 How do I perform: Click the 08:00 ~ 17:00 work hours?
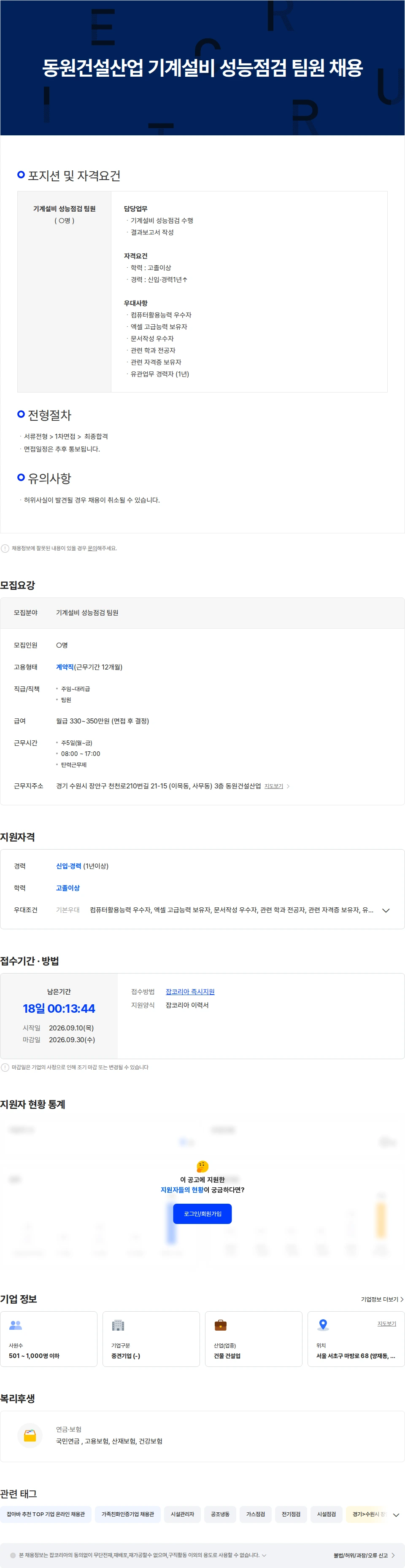tap(81, 753)
